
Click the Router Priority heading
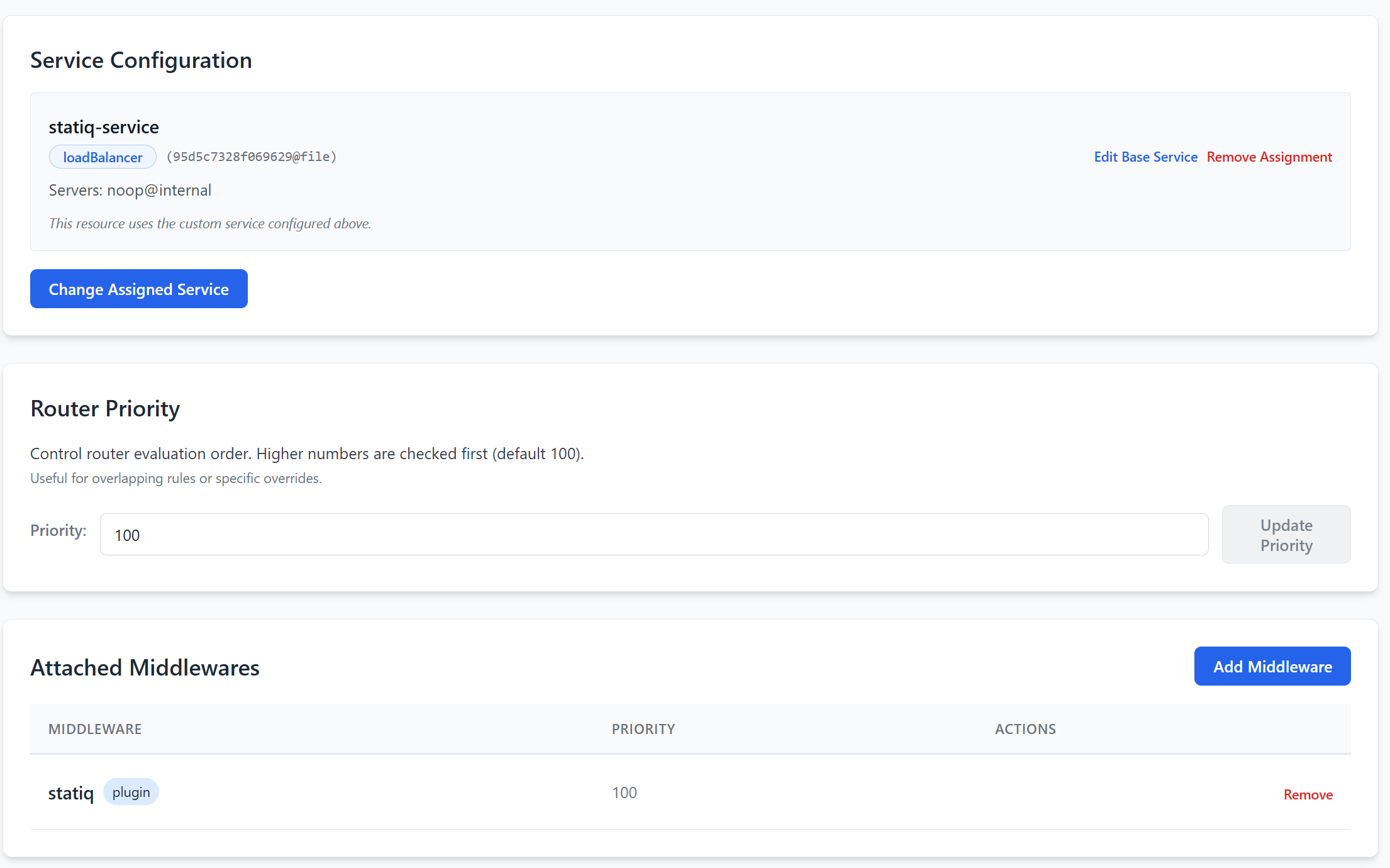tap(105, 409)
